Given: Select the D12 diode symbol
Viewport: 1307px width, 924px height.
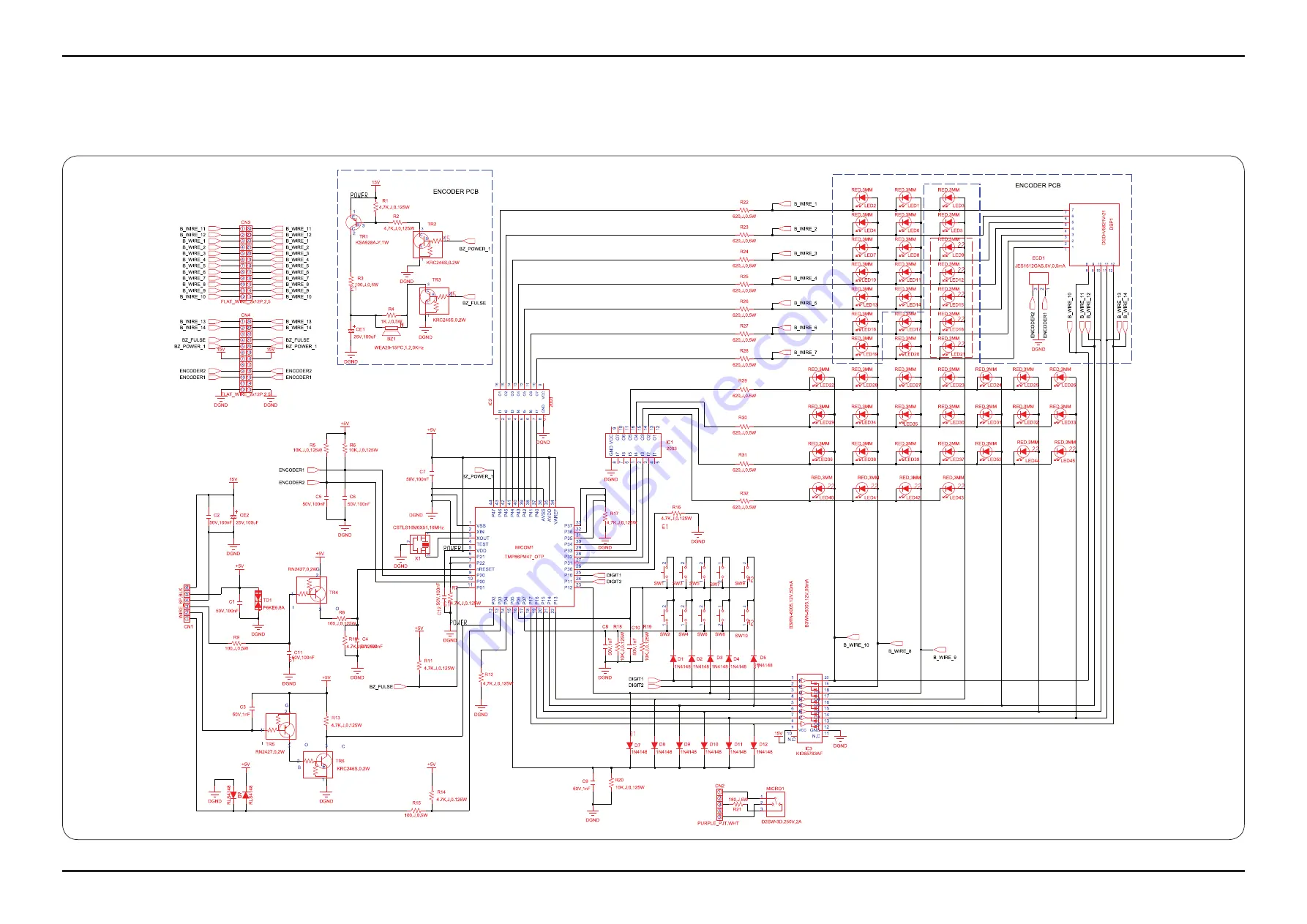Looking at the screenshot, I should [754, 745].
